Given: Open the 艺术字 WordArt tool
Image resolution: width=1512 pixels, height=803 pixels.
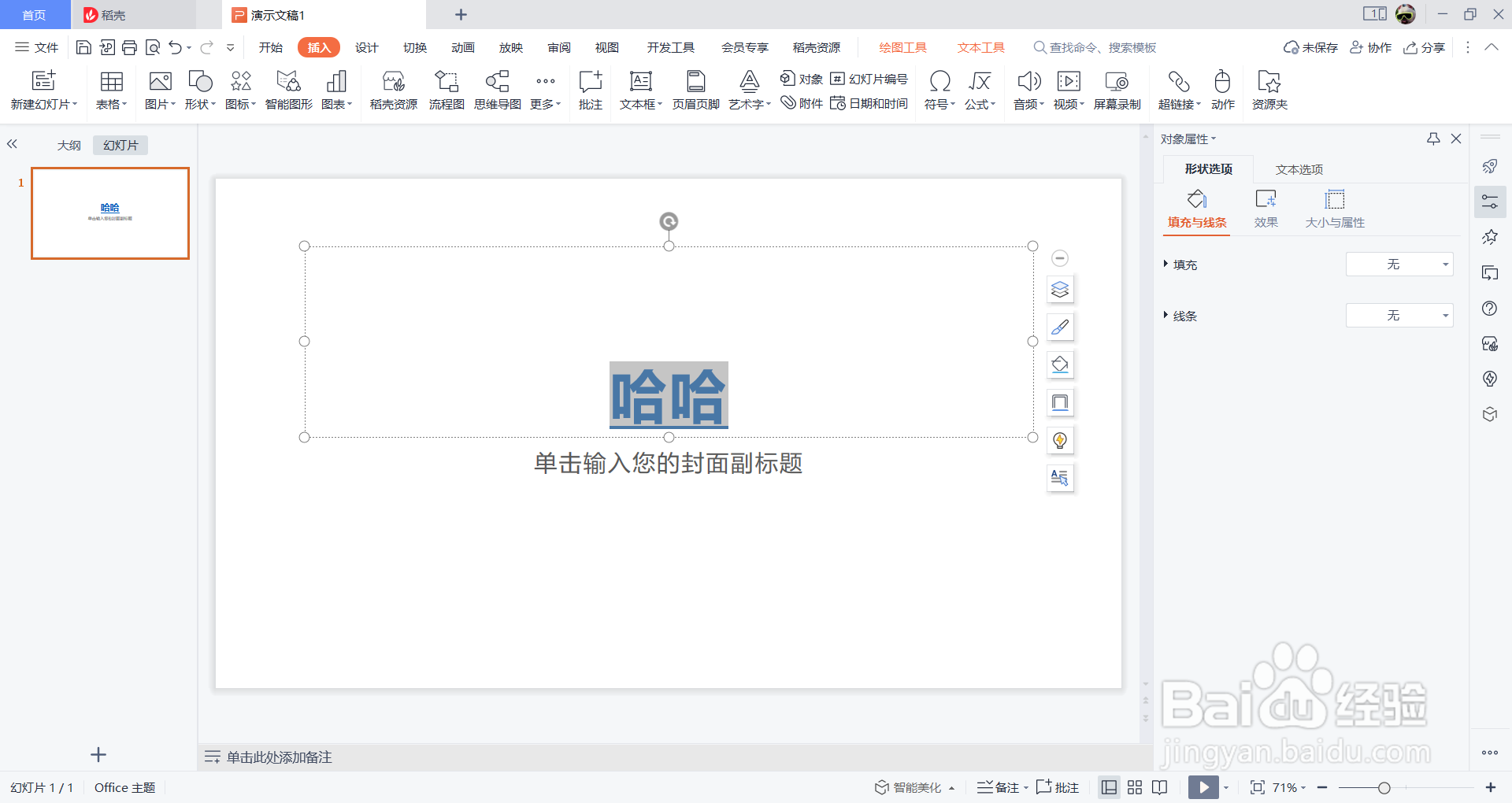Looking at the screenshot, I should coord(747,89).
